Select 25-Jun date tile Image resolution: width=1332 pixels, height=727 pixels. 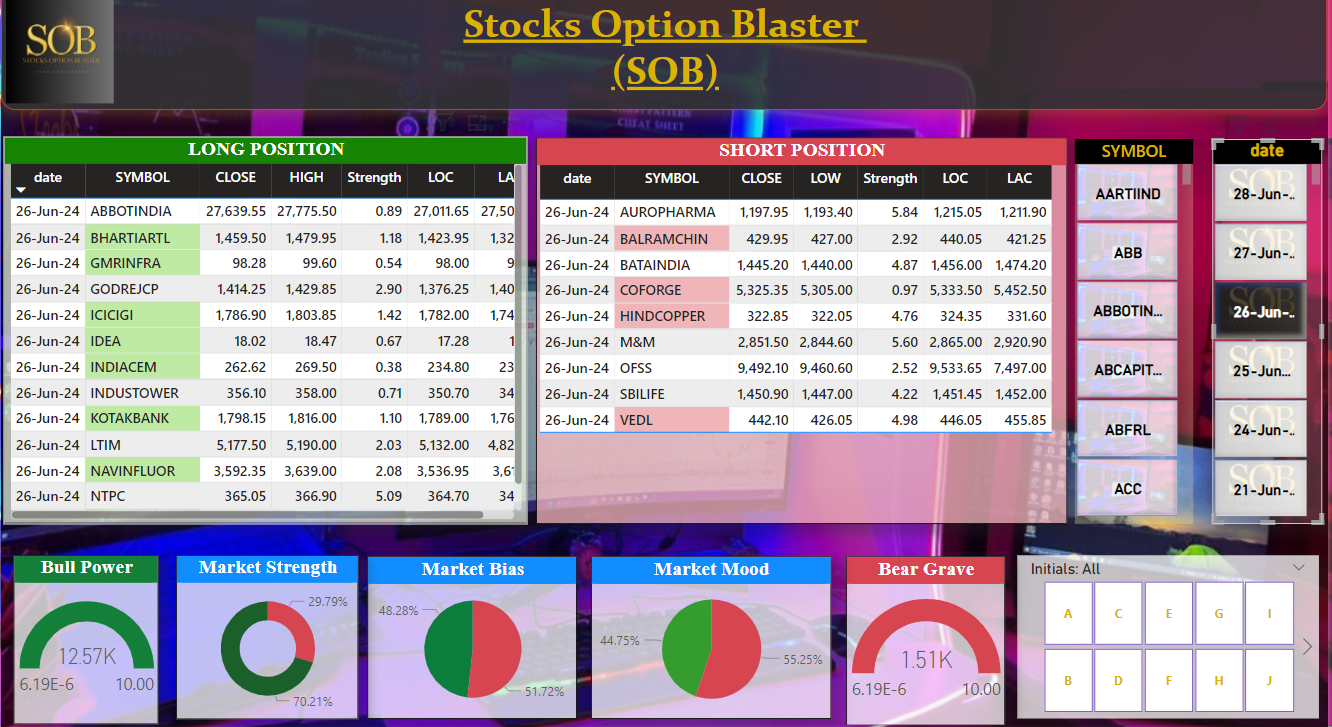[x=1260, y=371]
